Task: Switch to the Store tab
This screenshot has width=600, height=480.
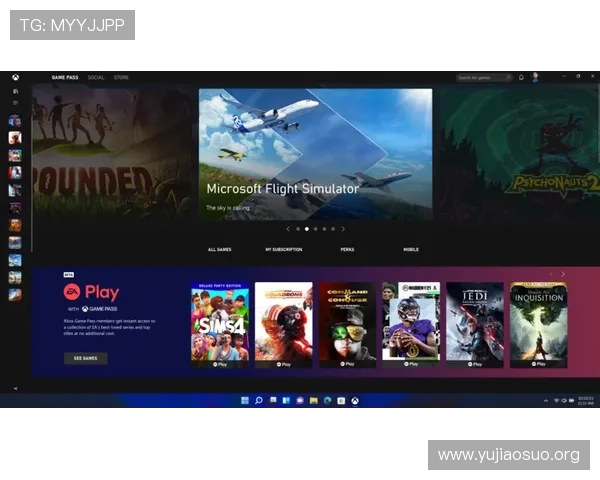Action: pos(121,77)
